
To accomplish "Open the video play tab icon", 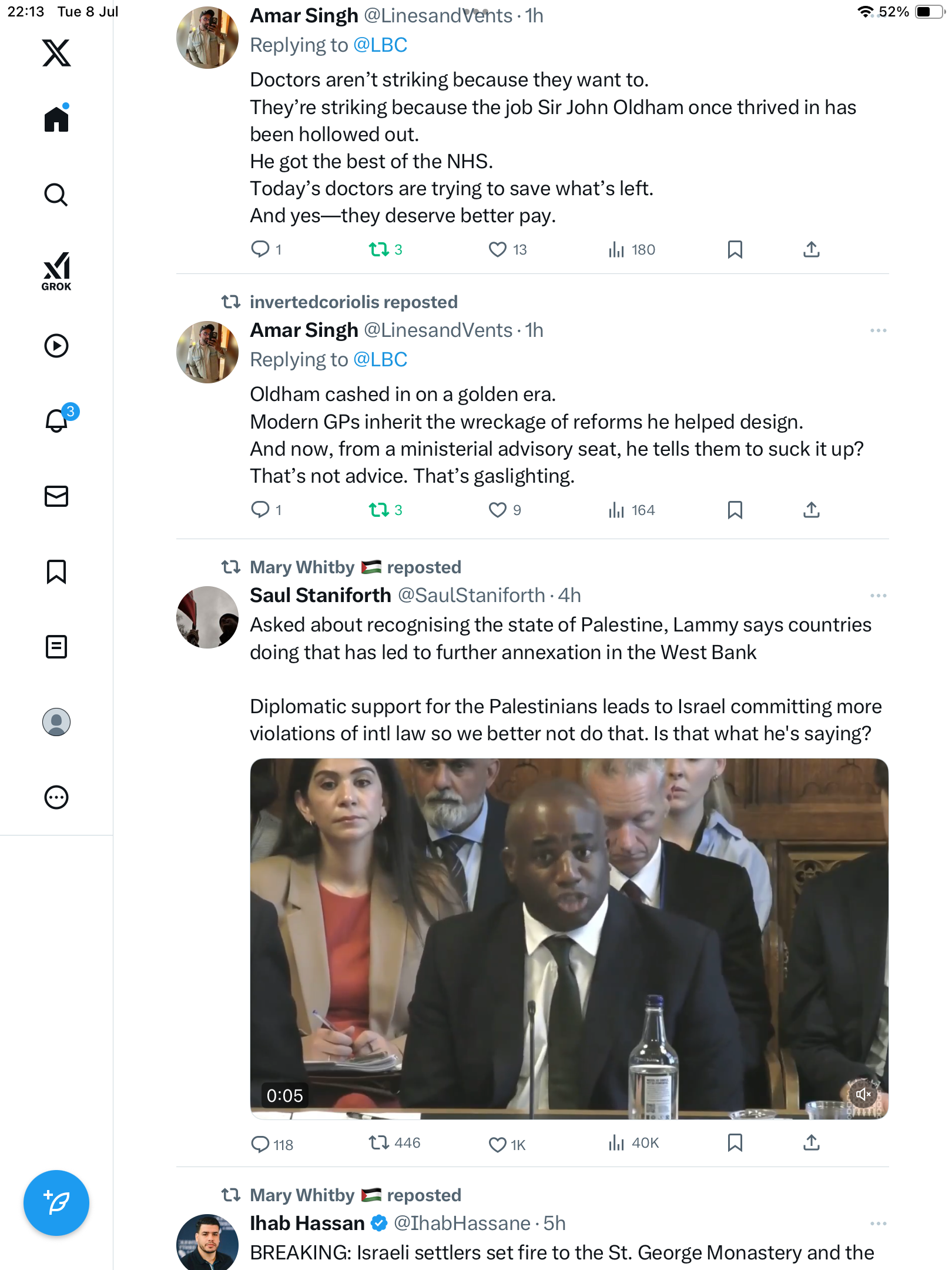I will (56, 346).
